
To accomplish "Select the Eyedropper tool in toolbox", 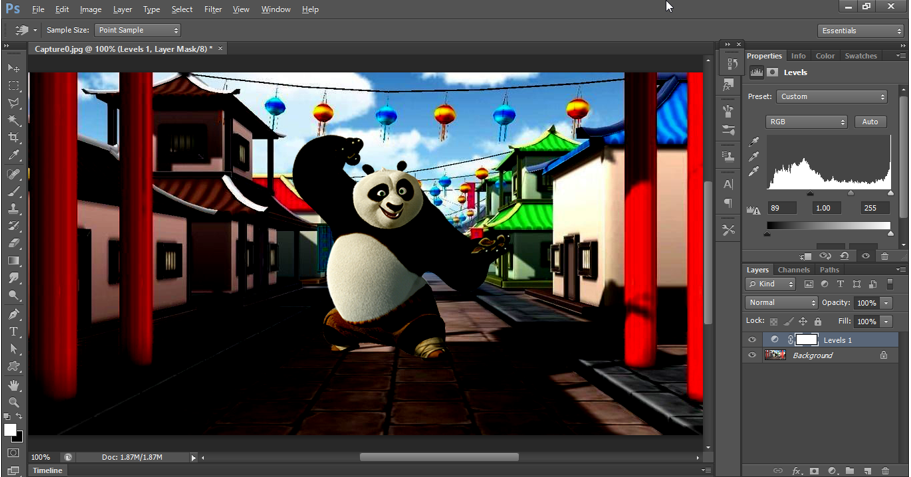I will click(x=13, y=155).
